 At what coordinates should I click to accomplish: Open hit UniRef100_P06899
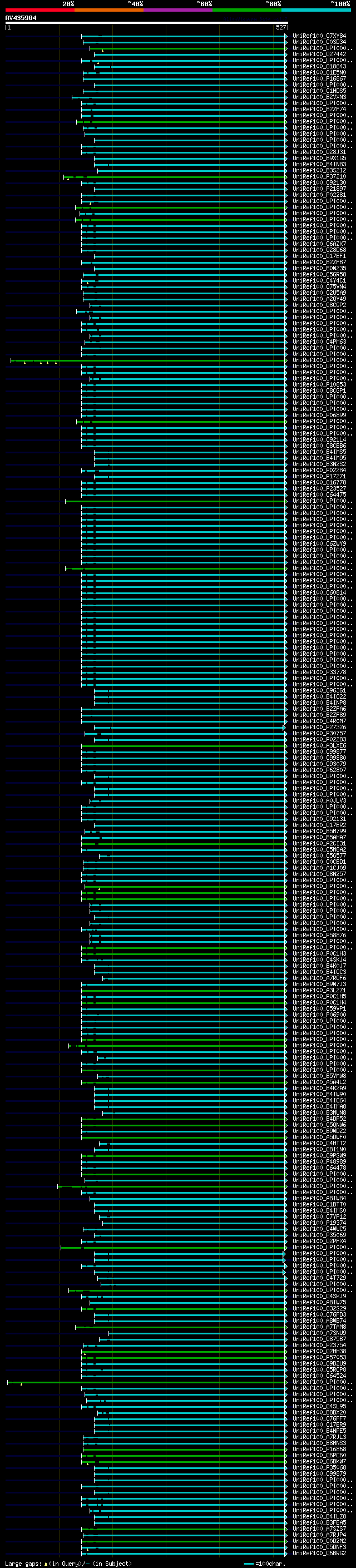pos(319,415)
